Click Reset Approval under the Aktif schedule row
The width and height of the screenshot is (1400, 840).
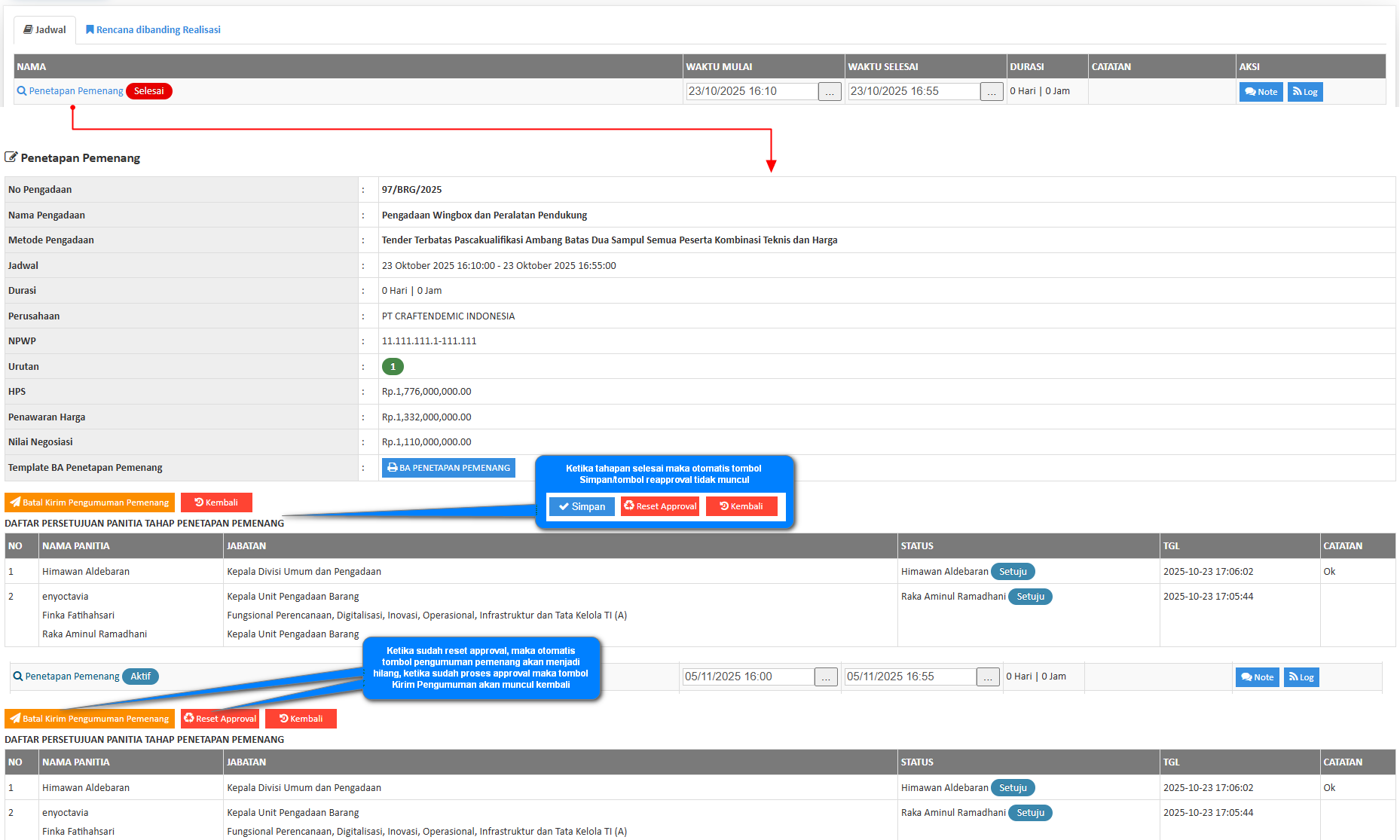[220, 719]
